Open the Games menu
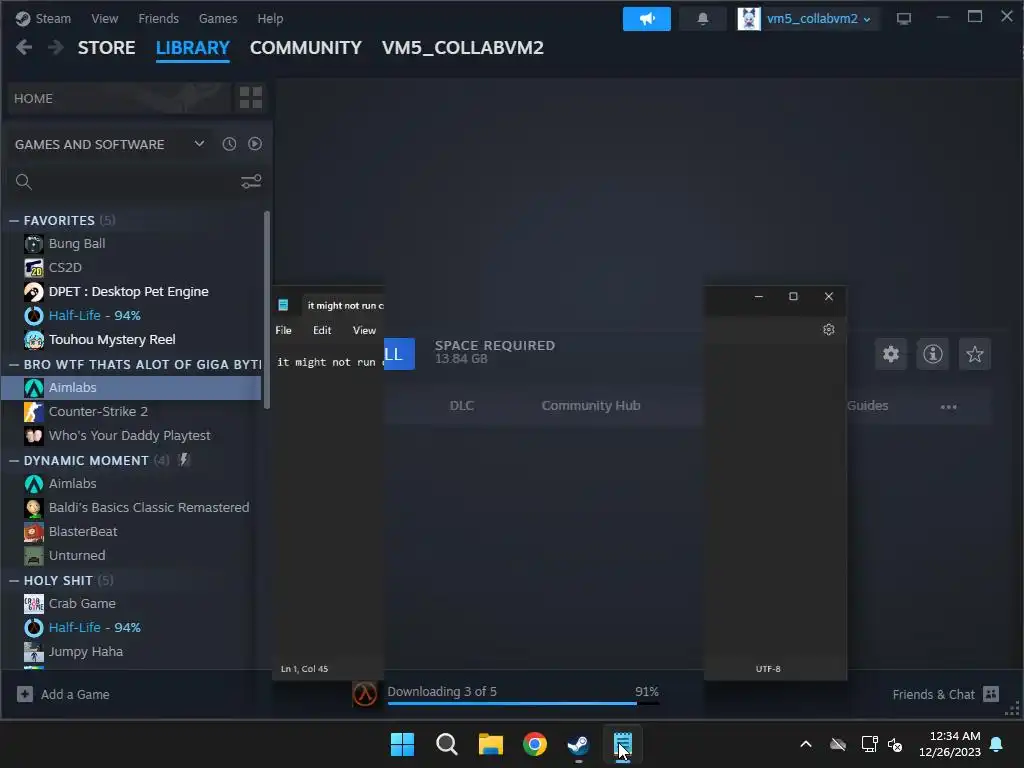Image resolution: width=1024 pixels, height=768 pixels. coord(217,18)
